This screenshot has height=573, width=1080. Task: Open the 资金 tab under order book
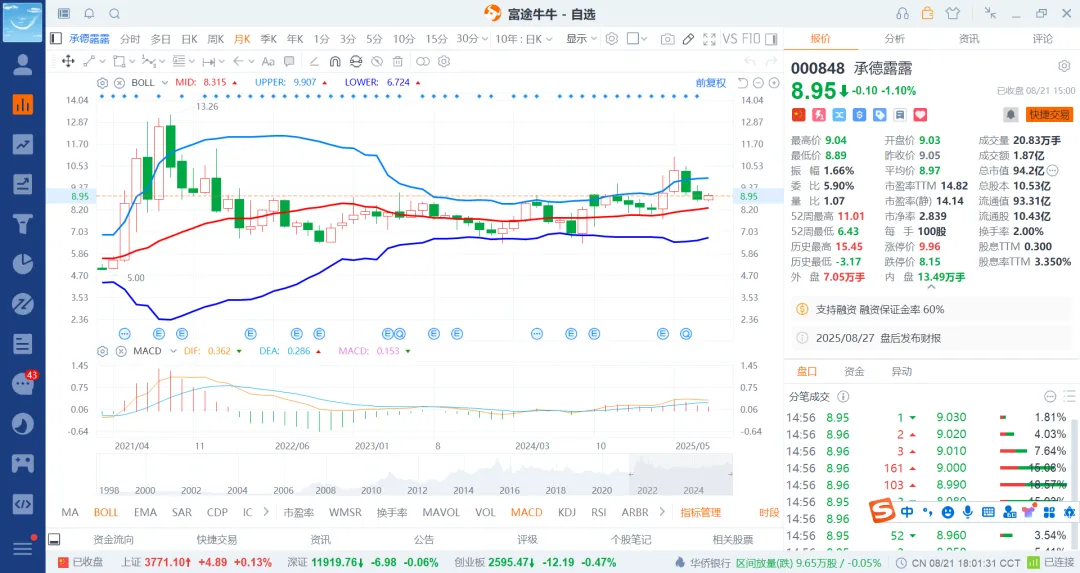(854, 371)
